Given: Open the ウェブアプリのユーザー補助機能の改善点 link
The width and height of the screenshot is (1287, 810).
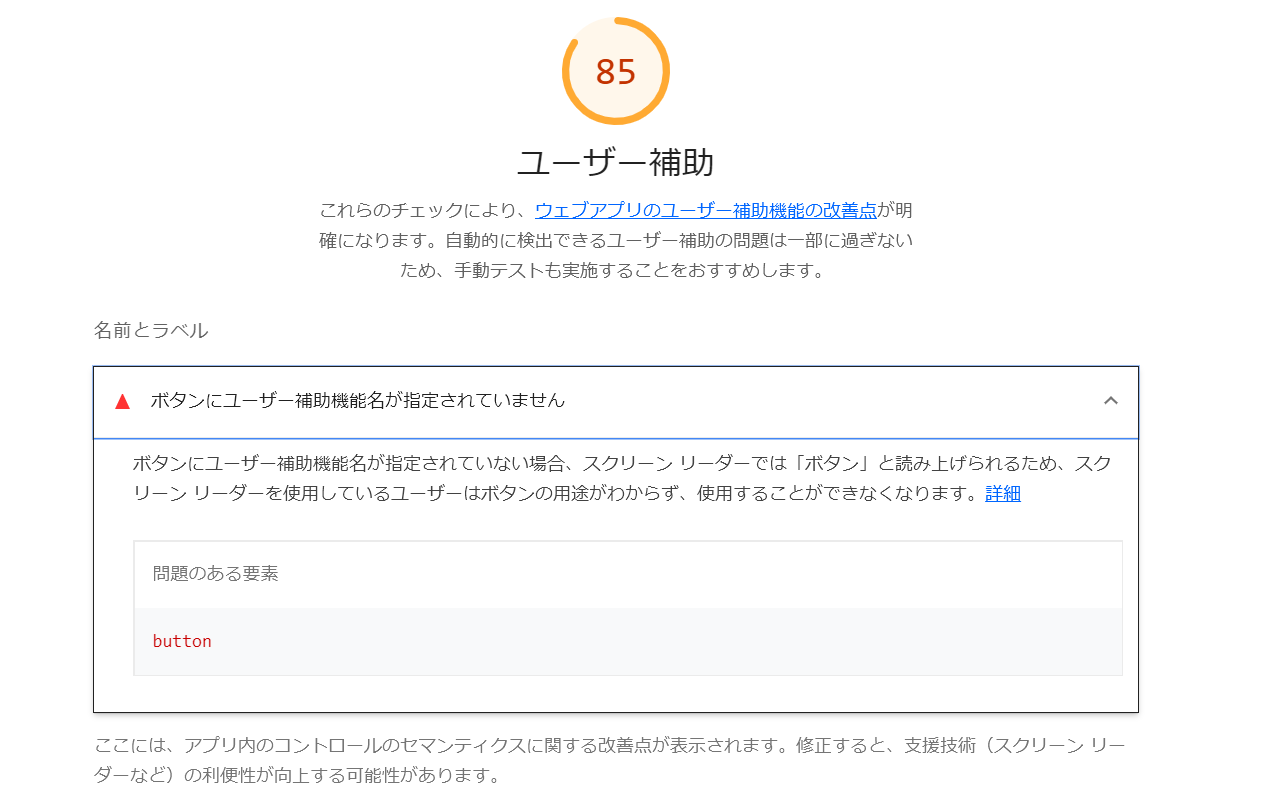Looking at the screenshot, I should 708,210.
